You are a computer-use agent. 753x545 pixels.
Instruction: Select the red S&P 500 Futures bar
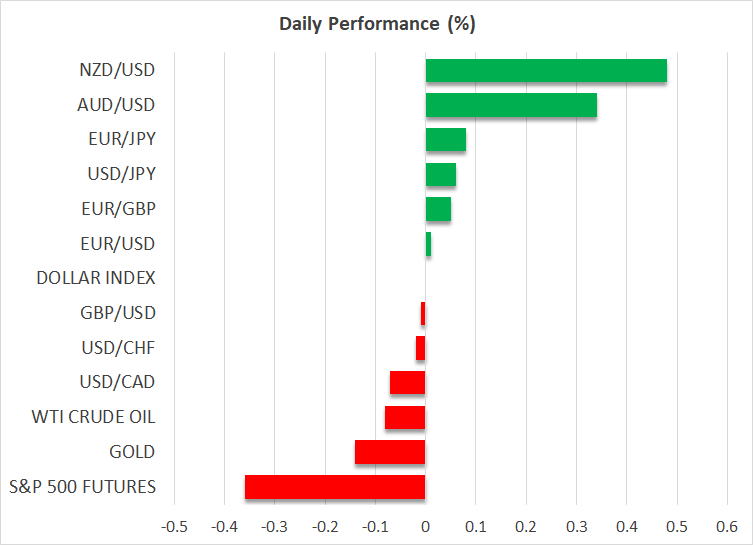point(335,487)
